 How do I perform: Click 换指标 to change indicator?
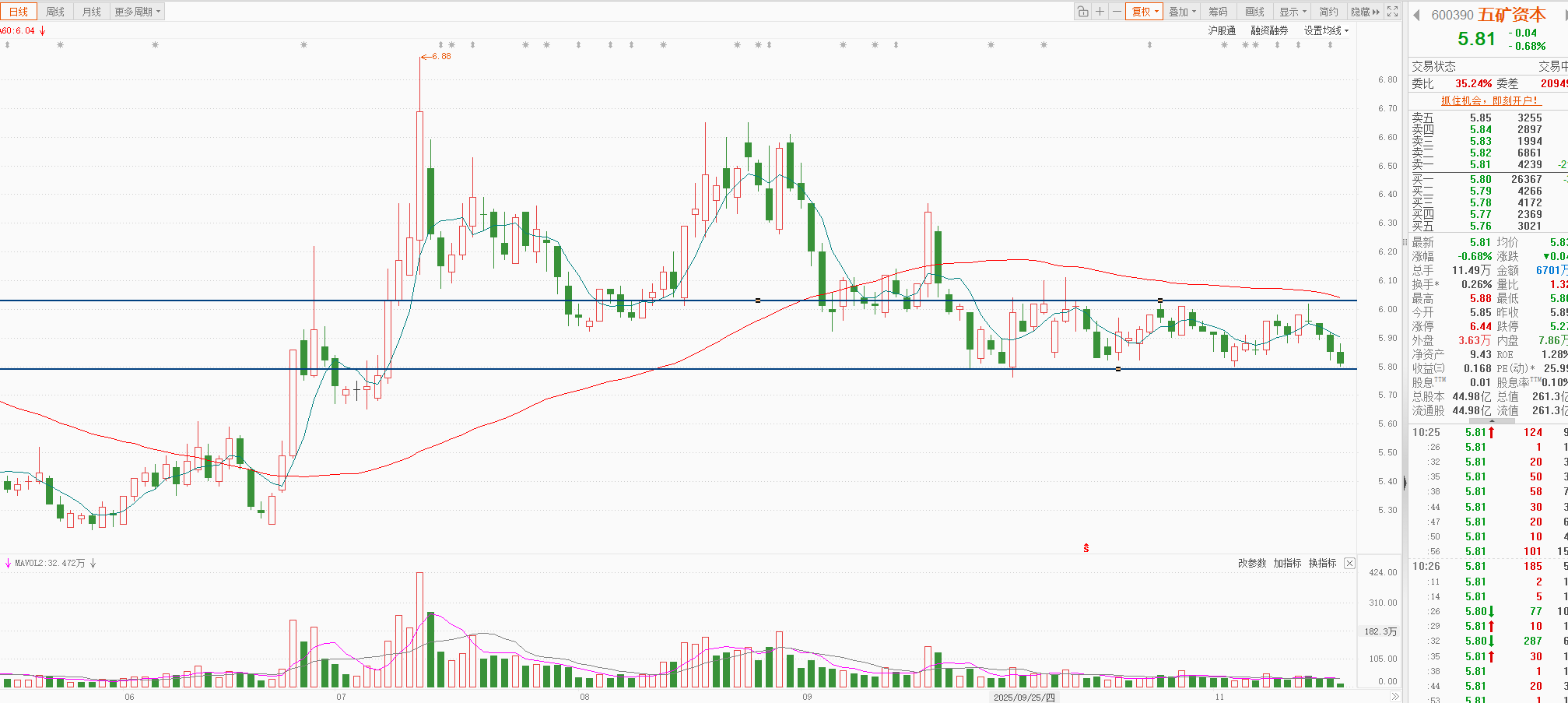(x=1322, y=563)
